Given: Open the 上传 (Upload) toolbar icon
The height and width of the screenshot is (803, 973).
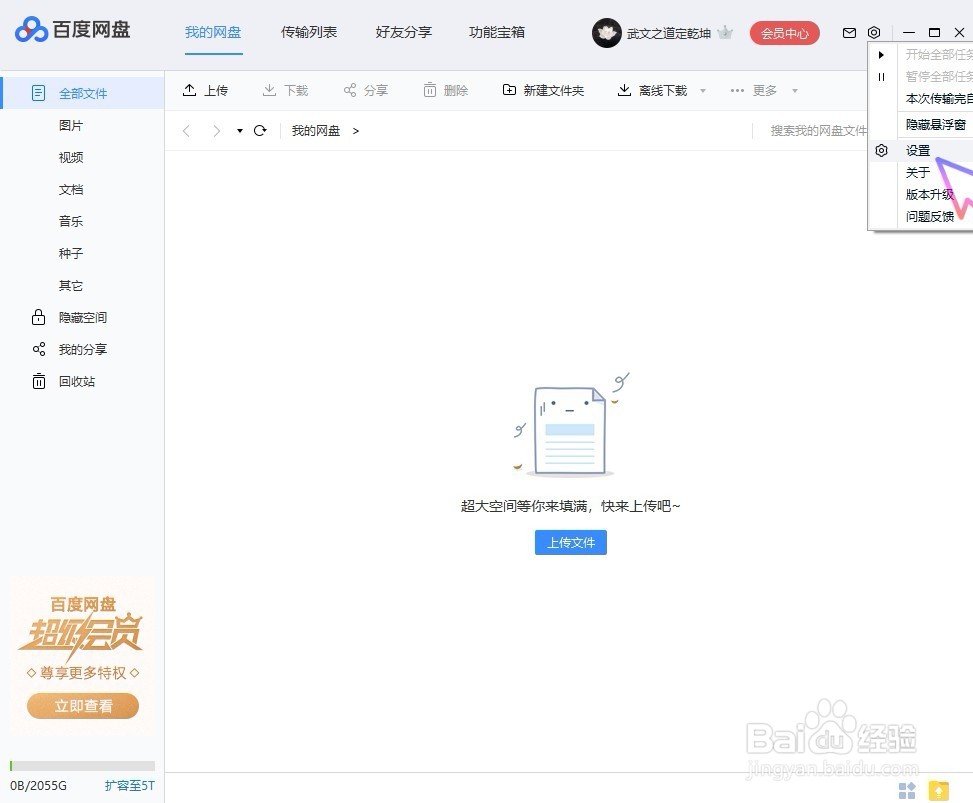Looking at the screenshot, I should pyautogui.click(x=206, y=90).
